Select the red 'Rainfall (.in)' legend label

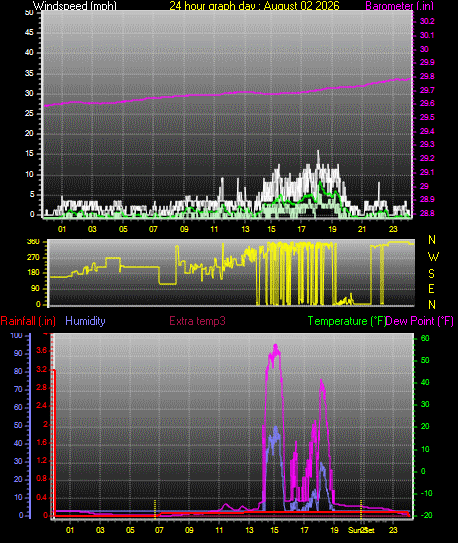point(28,321)
